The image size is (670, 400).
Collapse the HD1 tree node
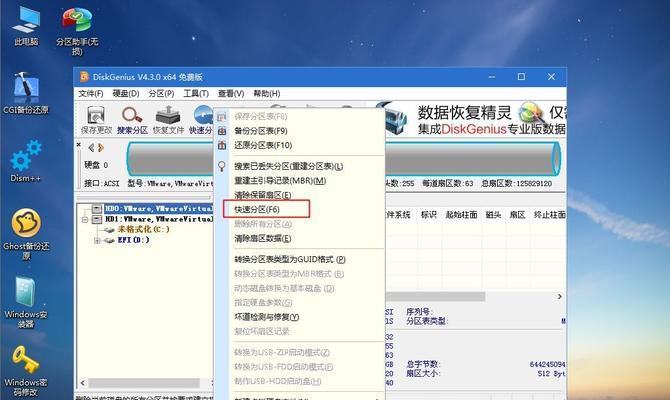(x=85, y=220)
